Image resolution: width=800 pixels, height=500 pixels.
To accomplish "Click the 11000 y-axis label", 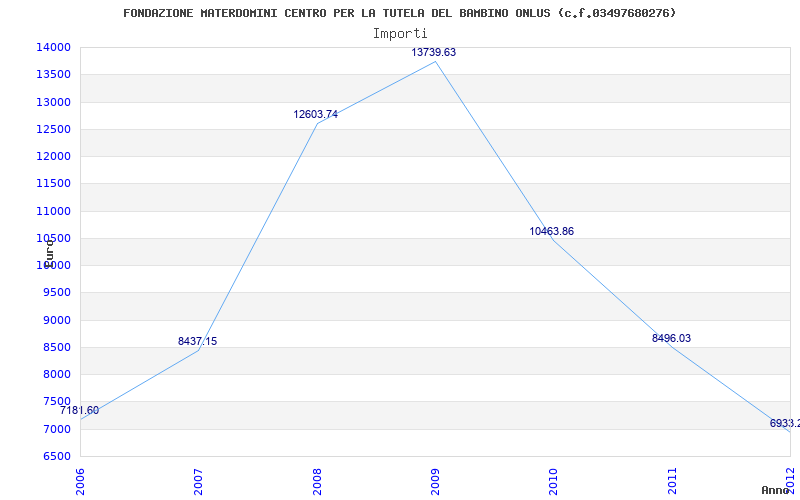I will point(53,211).
